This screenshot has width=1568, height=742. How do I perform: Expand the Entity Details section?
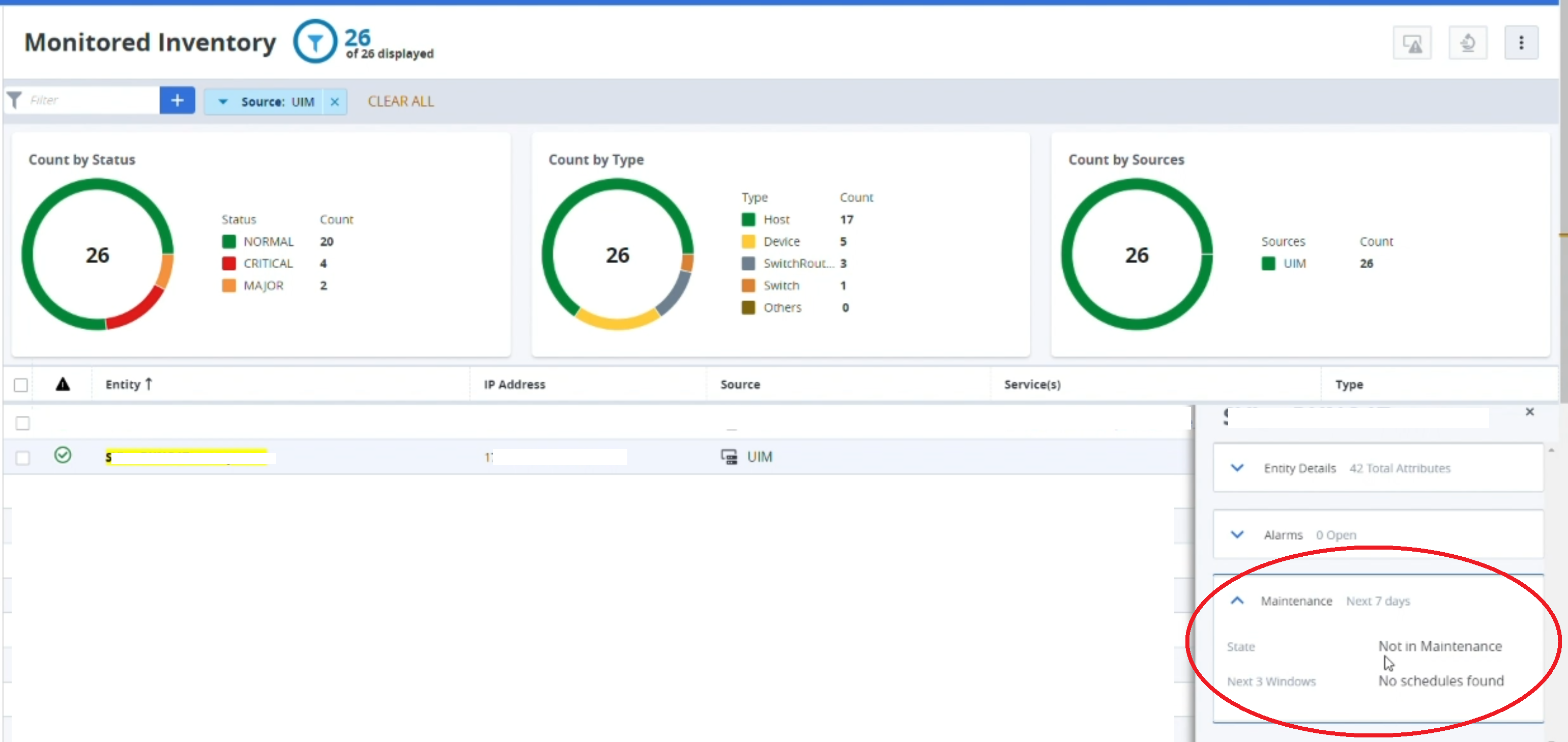pos(1237,468)
